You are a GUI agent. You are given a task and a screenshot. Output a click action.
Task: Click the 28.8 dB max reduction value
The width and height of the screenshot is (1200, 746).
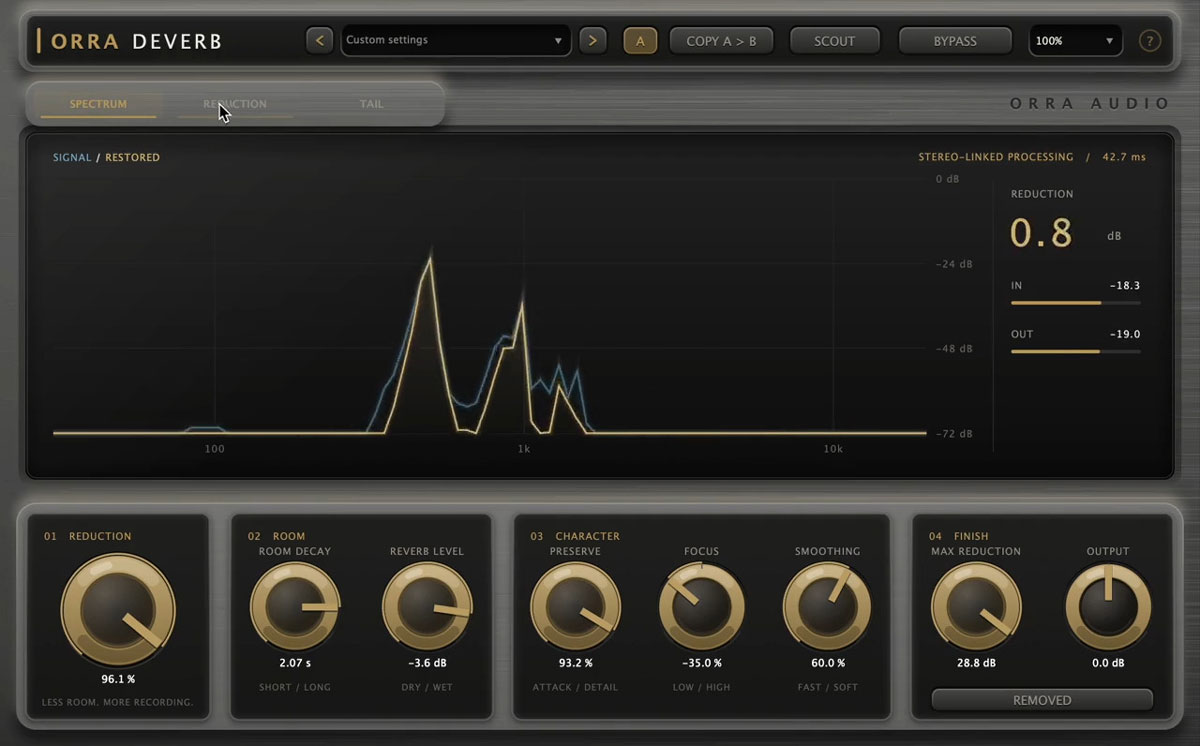point(976,663)
